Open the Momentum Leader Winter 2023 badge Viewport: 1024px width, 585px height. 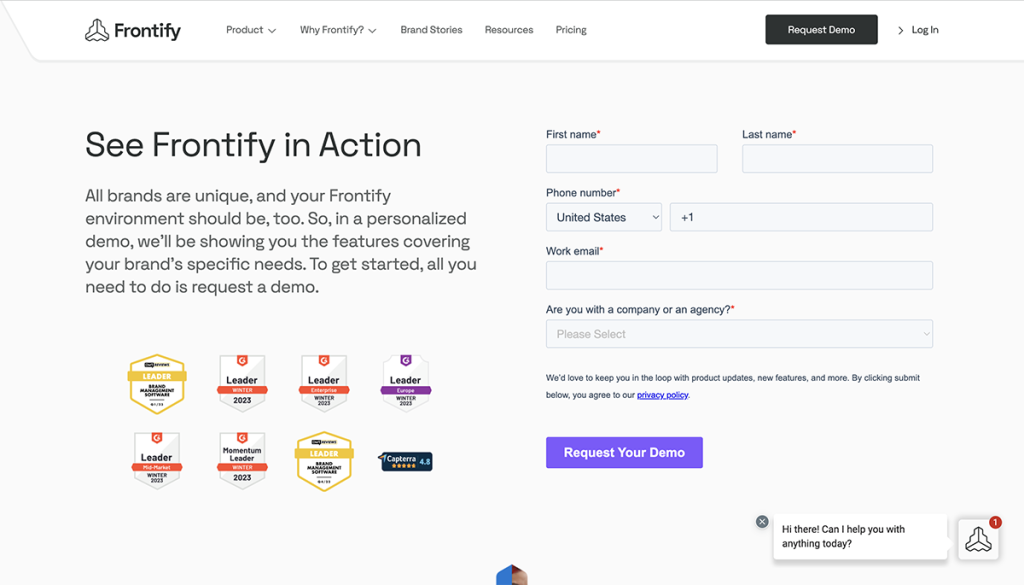[x=241, y=460]
